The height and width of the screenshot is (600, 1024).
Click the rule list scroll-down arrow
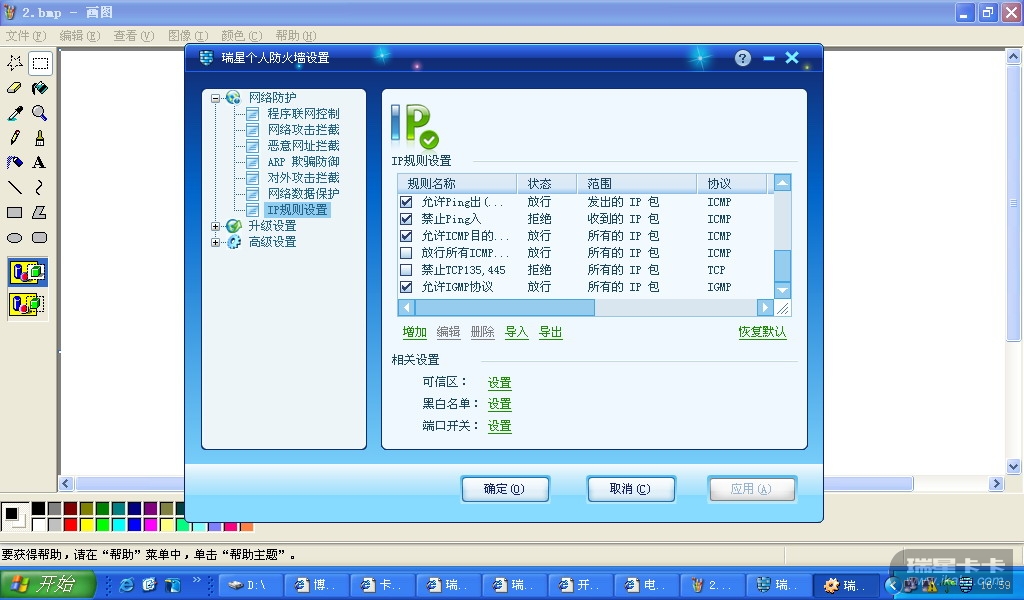[x=782, y=291]
